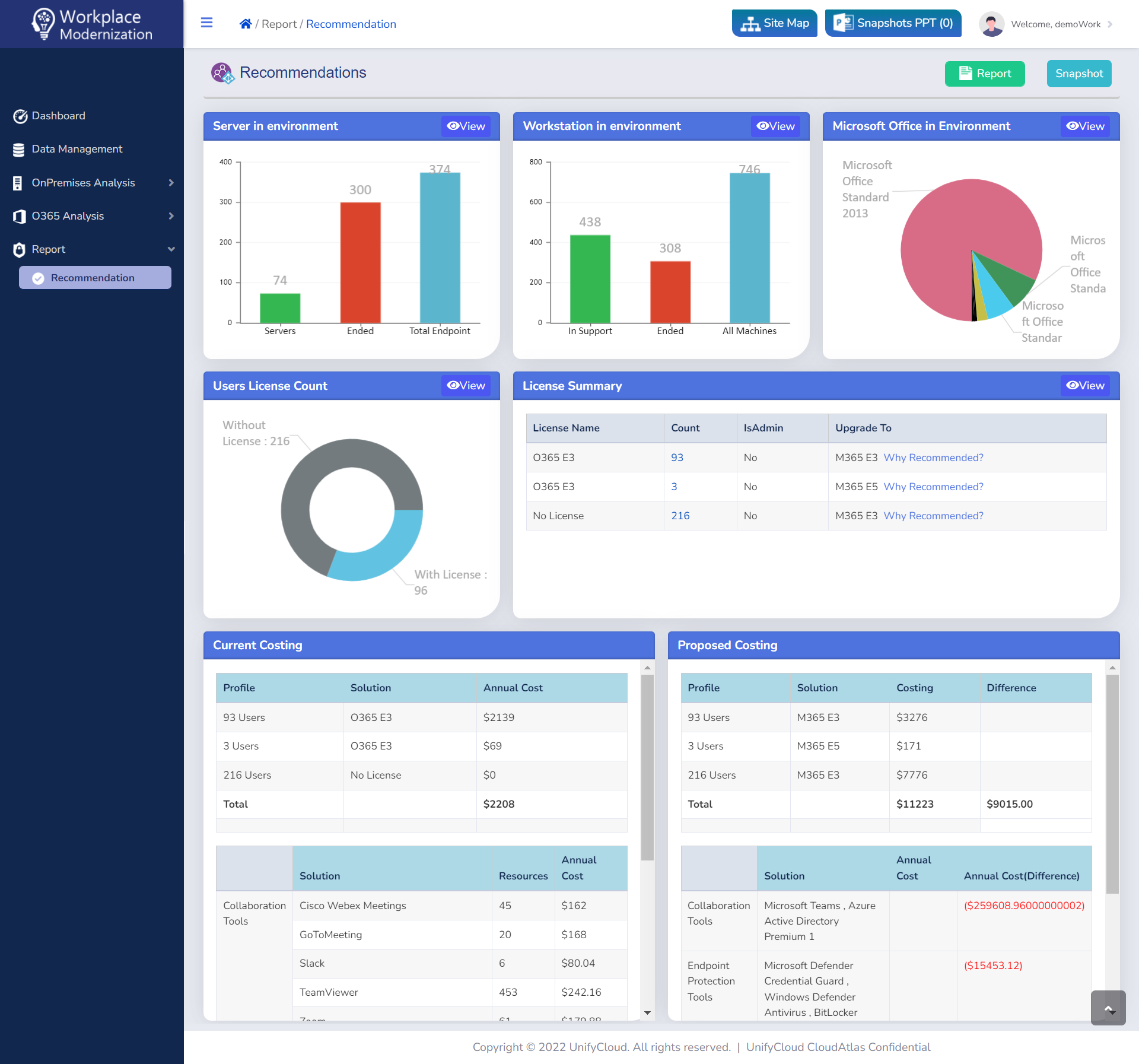The width and height of the screenshot is (1139, 1064).
Task: Click the Data Management database icon
Action: (x=19, y=150)
